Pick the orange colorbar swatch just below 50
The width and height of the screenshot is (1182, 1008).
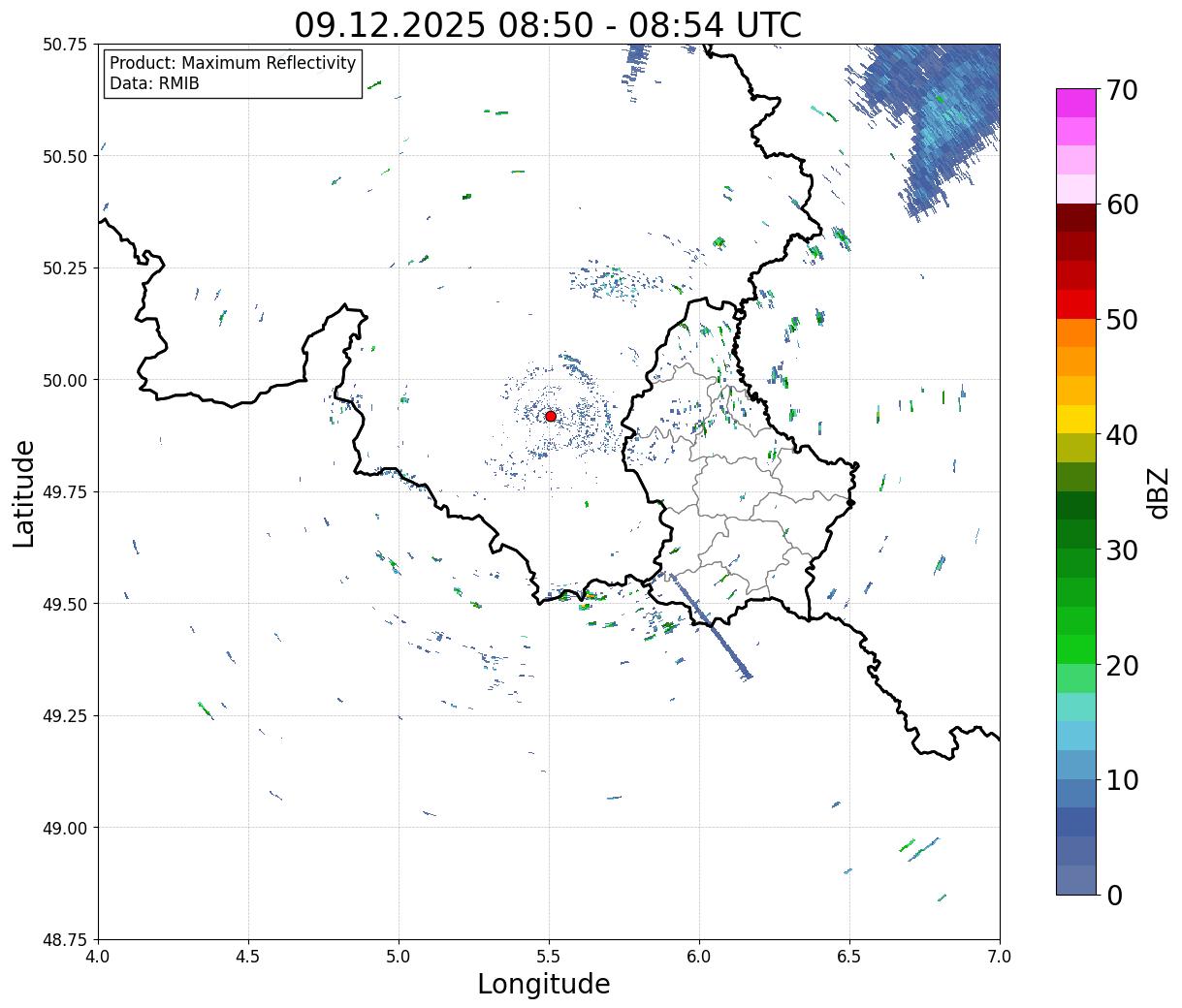click(x=1076, y=332)
